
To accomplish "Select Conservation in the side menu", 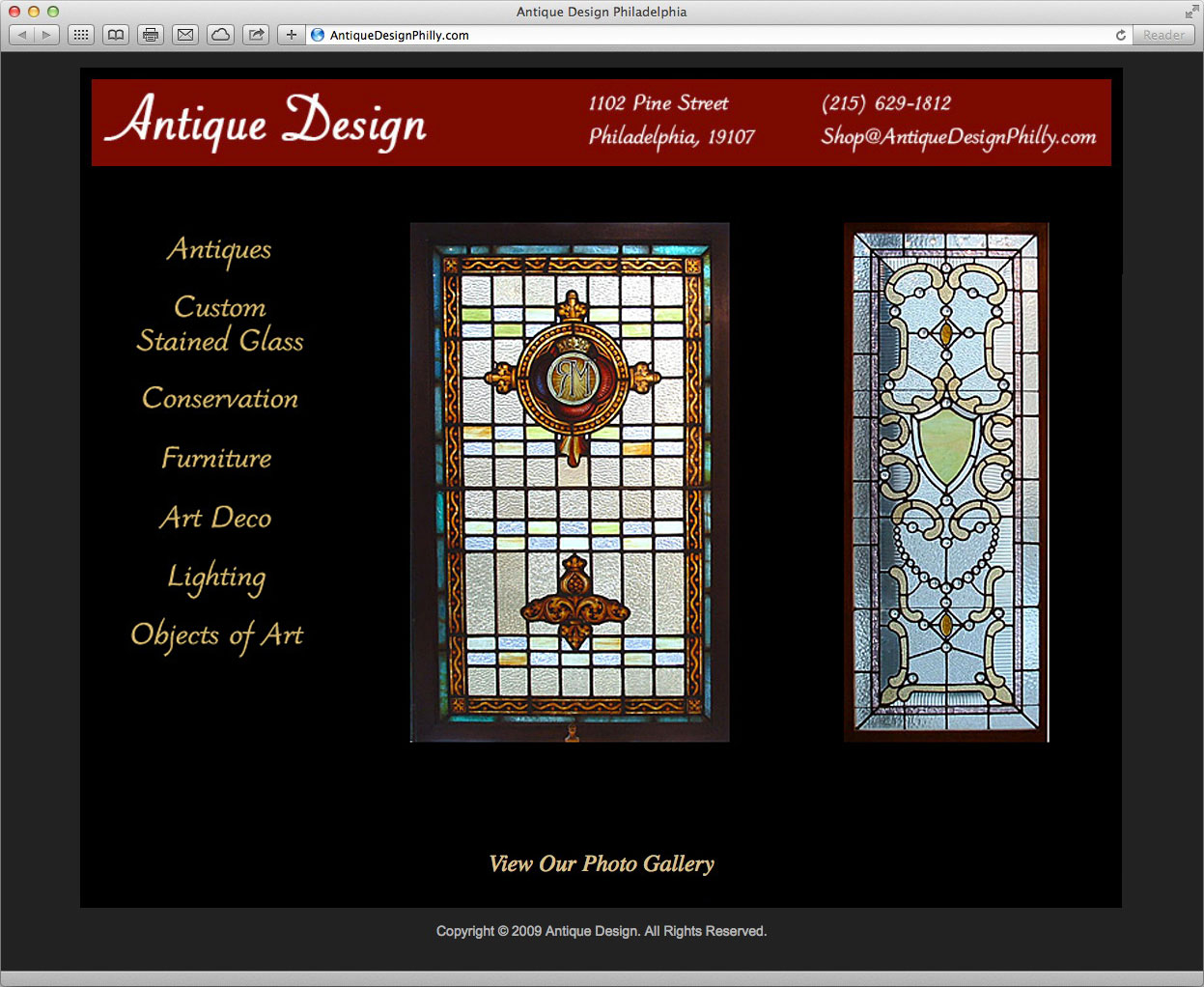I will [x=220, y=398].
